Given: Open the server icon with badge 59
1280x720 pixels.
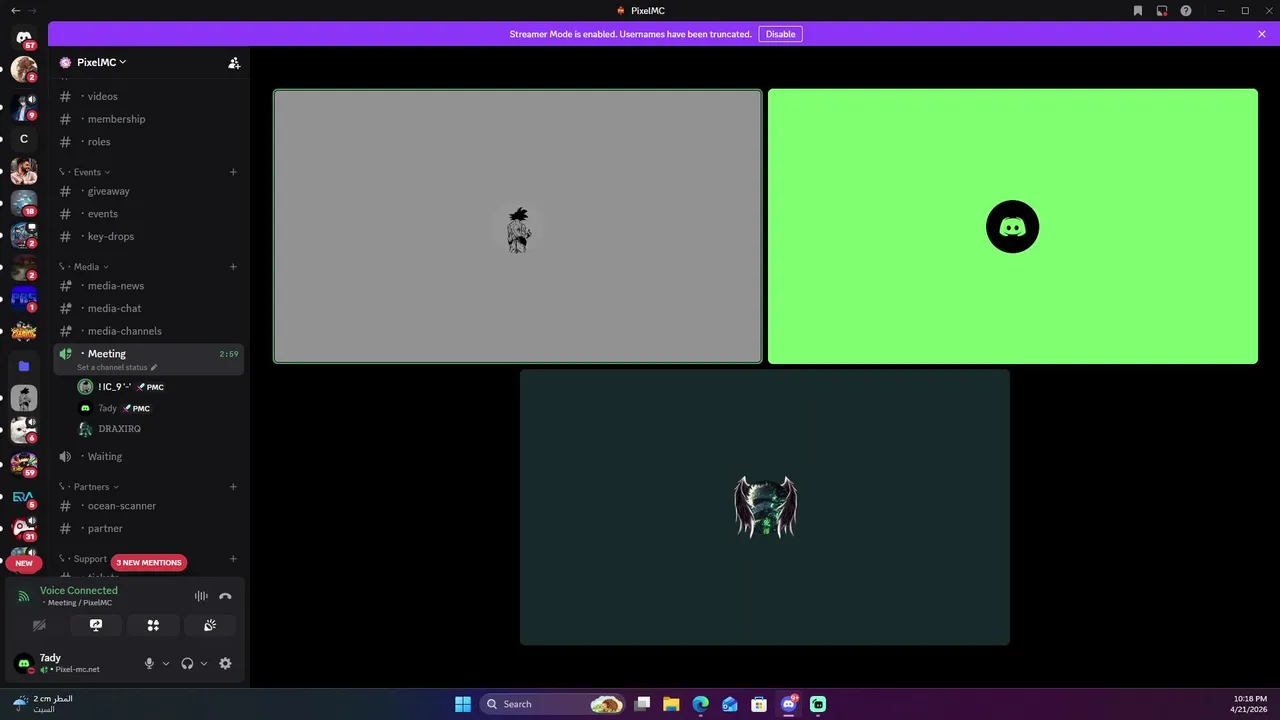Looking at the screenshot, I should pos(24,463).
